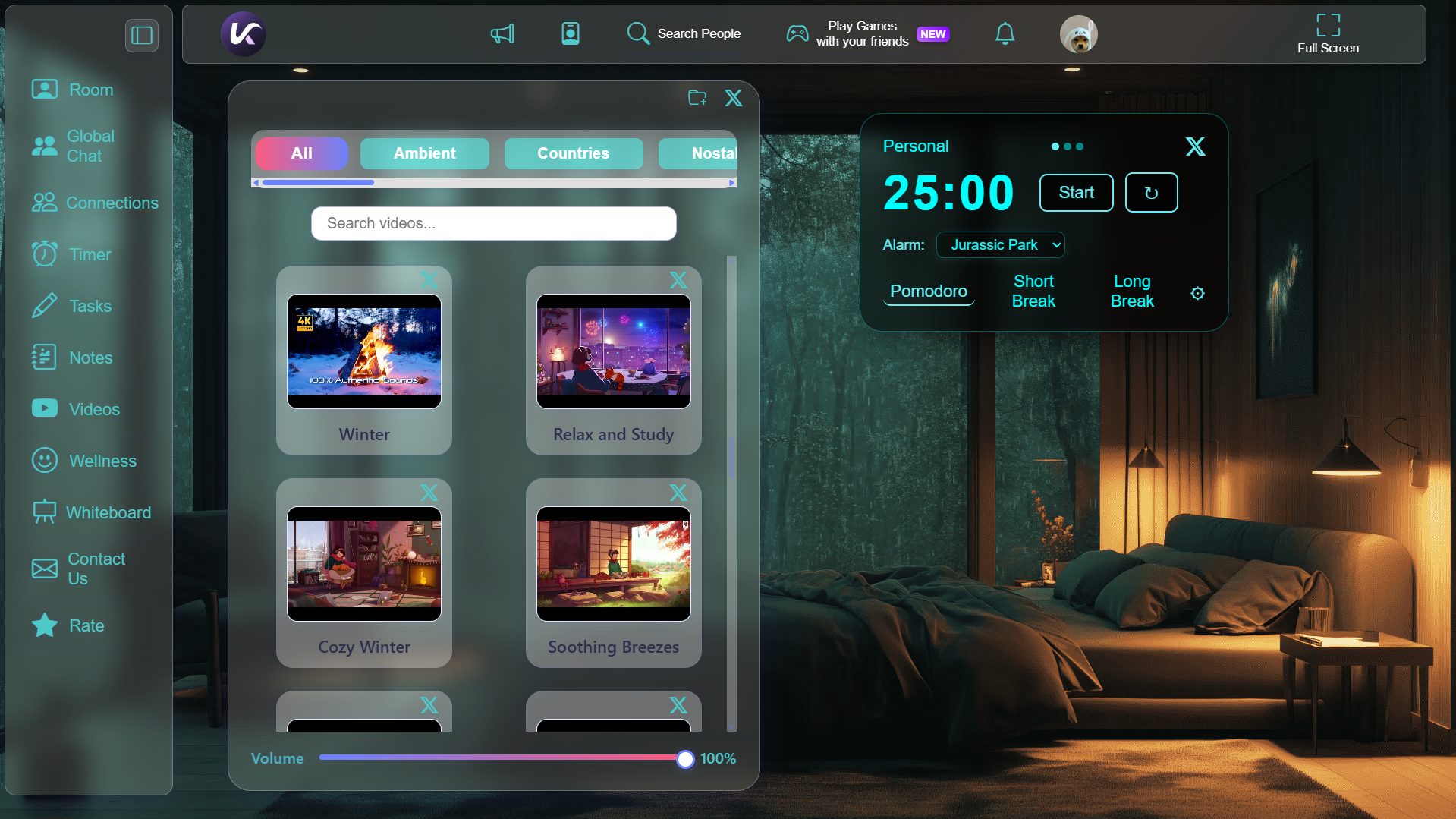Switch to Long Break mode
This screenshot has height=819, width=1456.
pyautogui.click(x=1132, y=291)
